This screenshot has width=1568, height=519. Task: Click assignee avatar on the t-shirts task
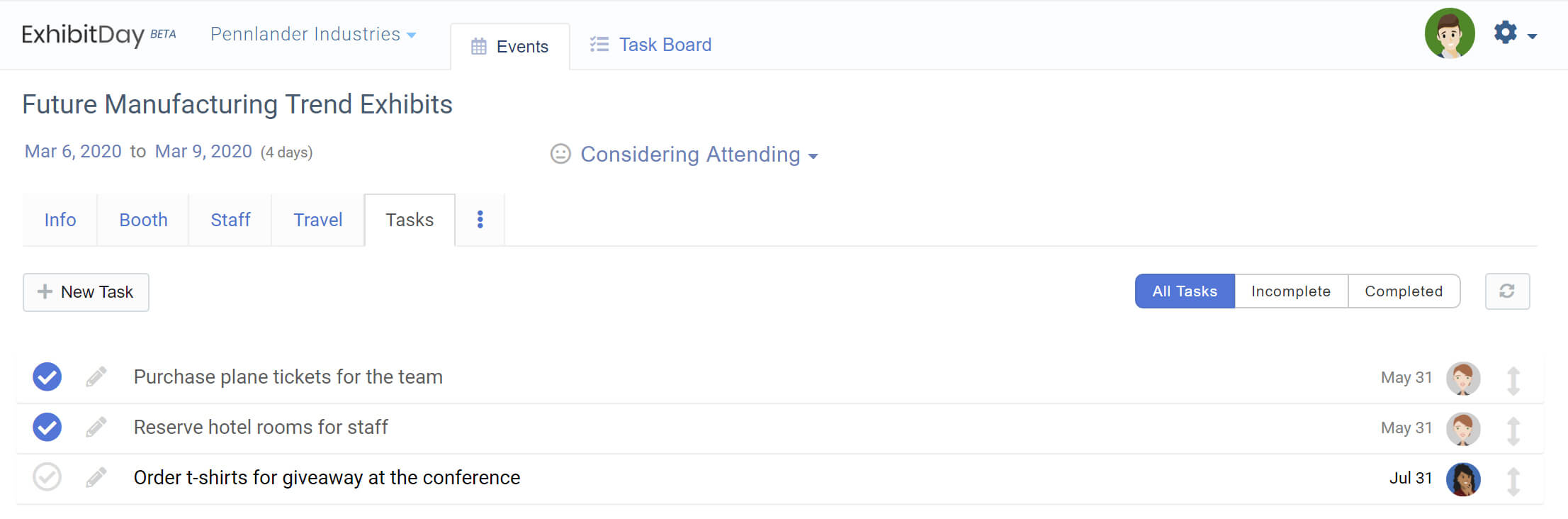click(1463, 479)
